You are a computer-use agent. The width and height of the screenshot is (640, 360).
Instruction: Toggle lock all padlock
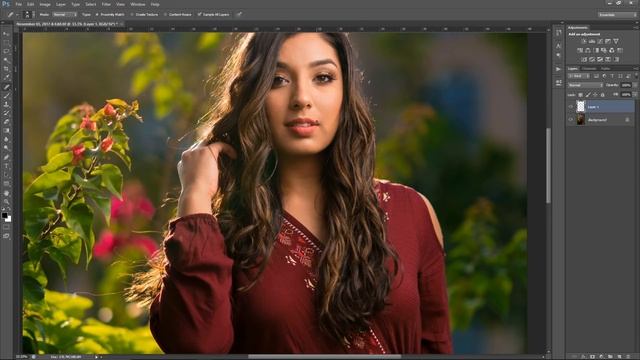pos(602,95)
